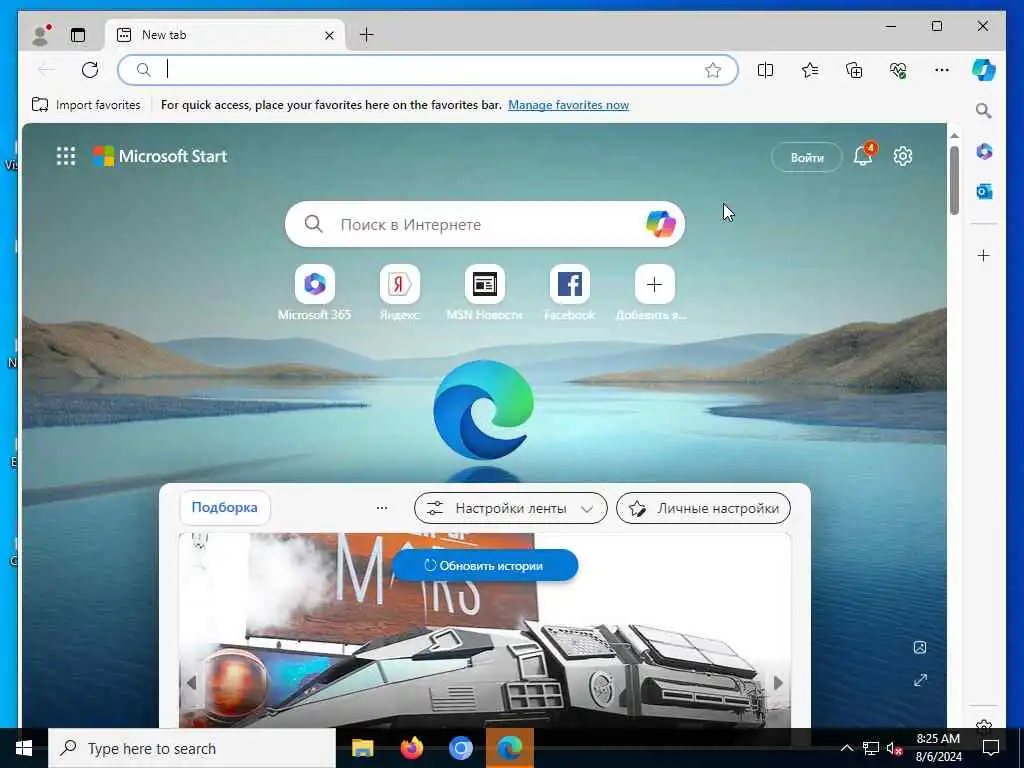Open File Explorer from the taskbar
1024x768 pixels.
coord(362,748)
